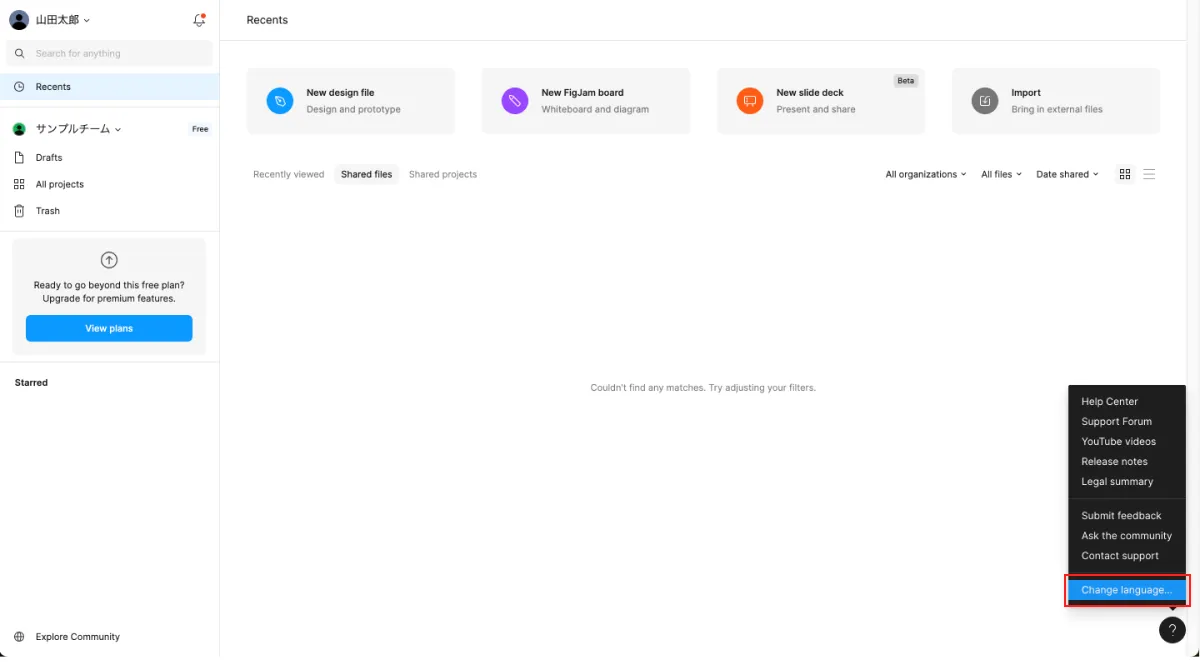Click the notifications bell icon
Viewport: 1200px width, 662px height.
(199, 20)
